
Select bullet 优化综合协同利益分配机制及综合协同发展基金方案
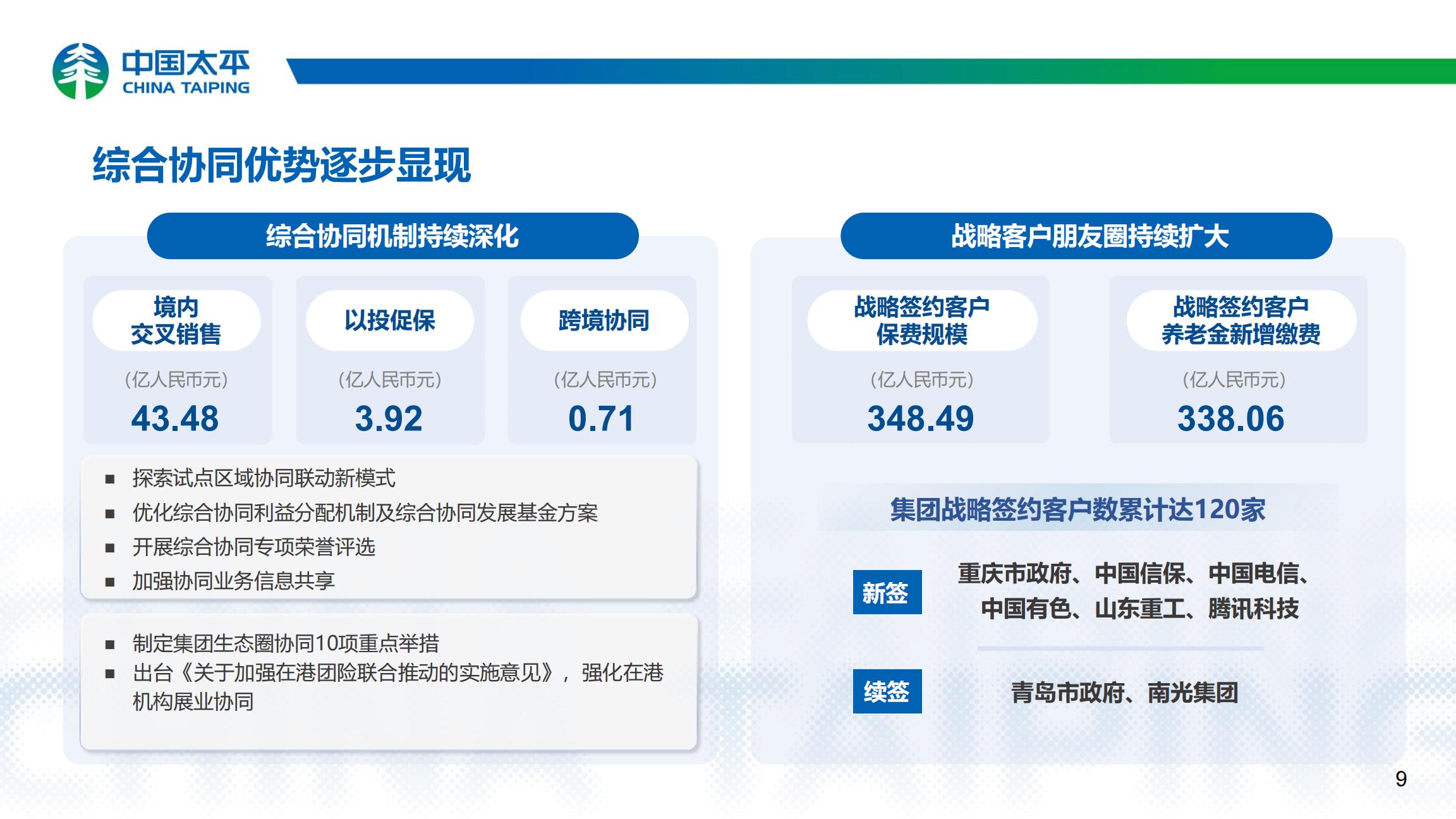[x=365, y=513]
